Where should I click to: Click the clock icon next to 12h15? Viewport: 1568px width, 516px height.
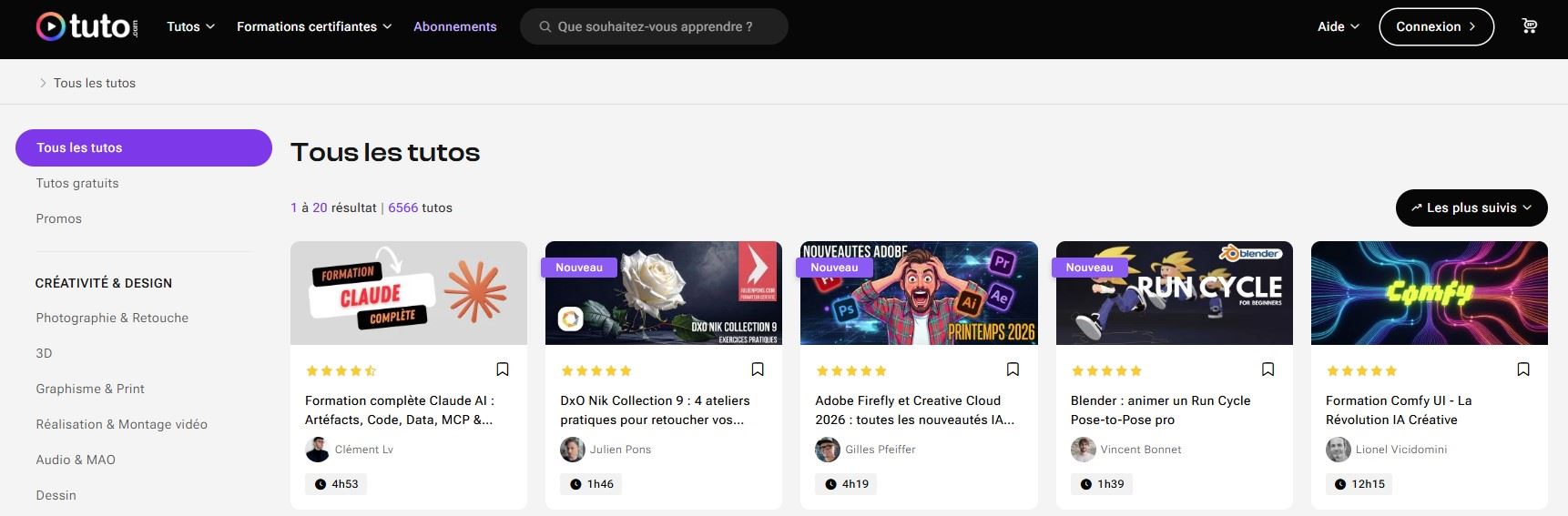(x=1340, y=484)
